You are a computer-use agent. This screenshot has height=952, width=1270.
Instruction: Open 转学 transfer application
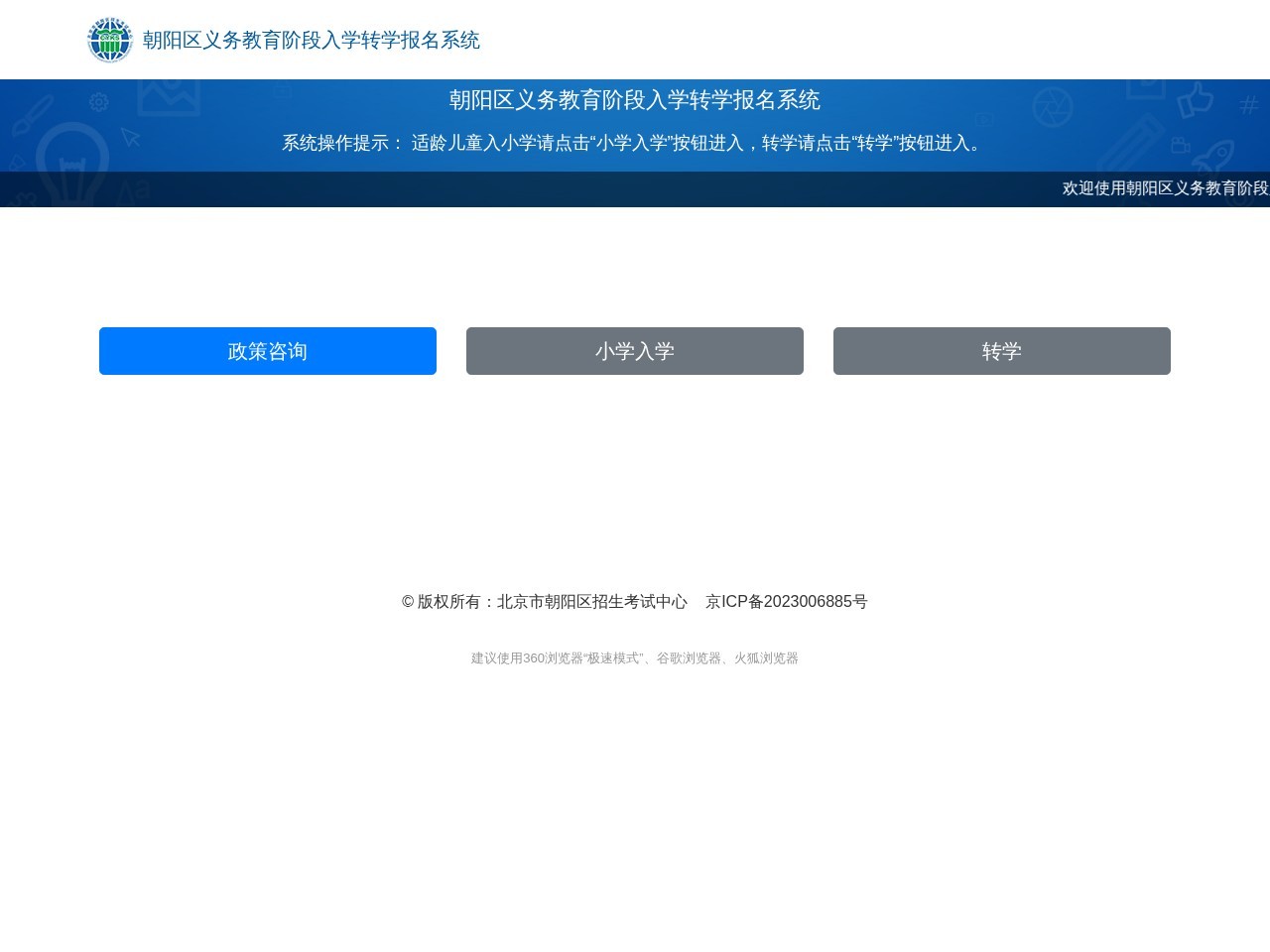(1001, 351)
